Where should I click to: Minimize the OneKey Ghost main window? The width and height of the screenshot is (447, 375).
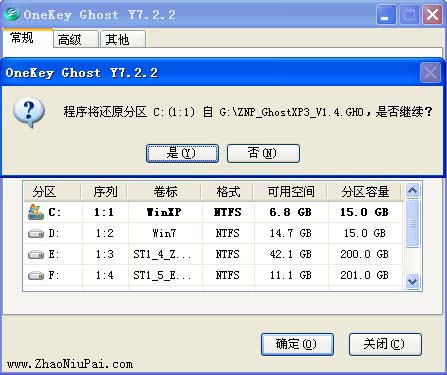pos(386,15)
